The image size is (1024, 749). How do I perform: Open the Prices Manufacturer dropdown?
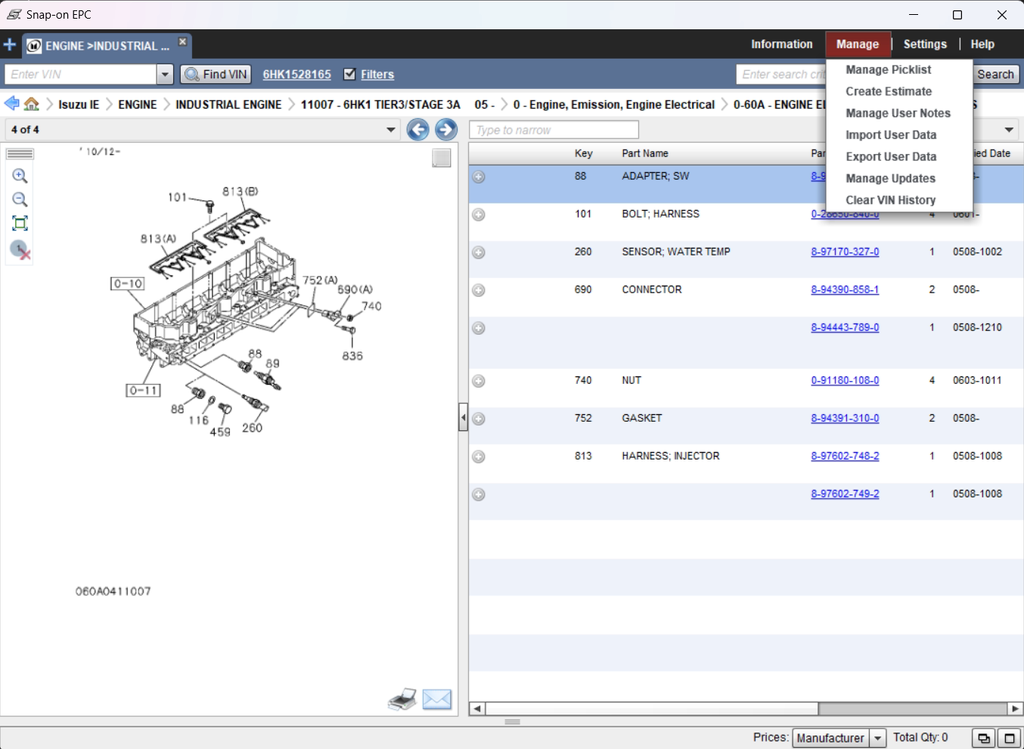point(878,738)
